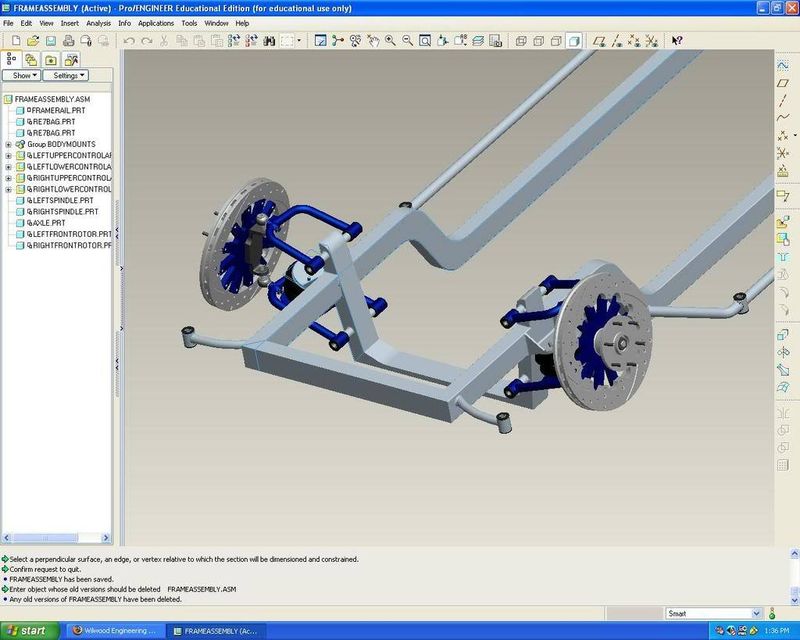Open the Settings dropdown in model tree
Image resolution: width=800 pixels, height=640 pixels.
click(x=66, y=75)
